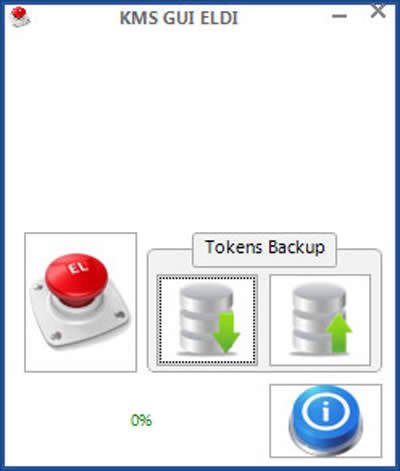This screenshot has width=400, height=471.
Task: Click the red EL activation button
Action: [80, 302]
